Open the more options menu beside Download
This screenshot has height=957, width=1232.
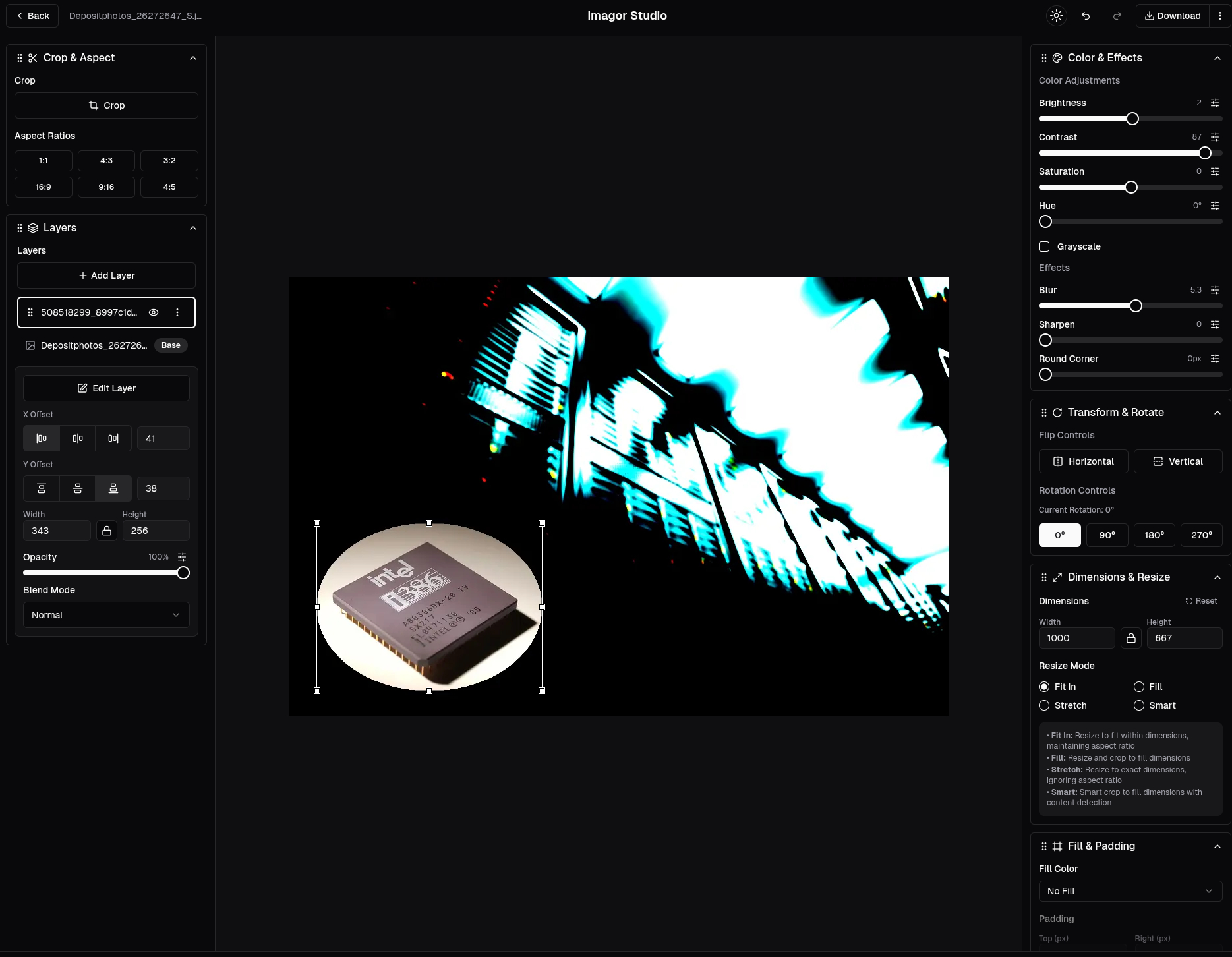tap(1220, 16)
